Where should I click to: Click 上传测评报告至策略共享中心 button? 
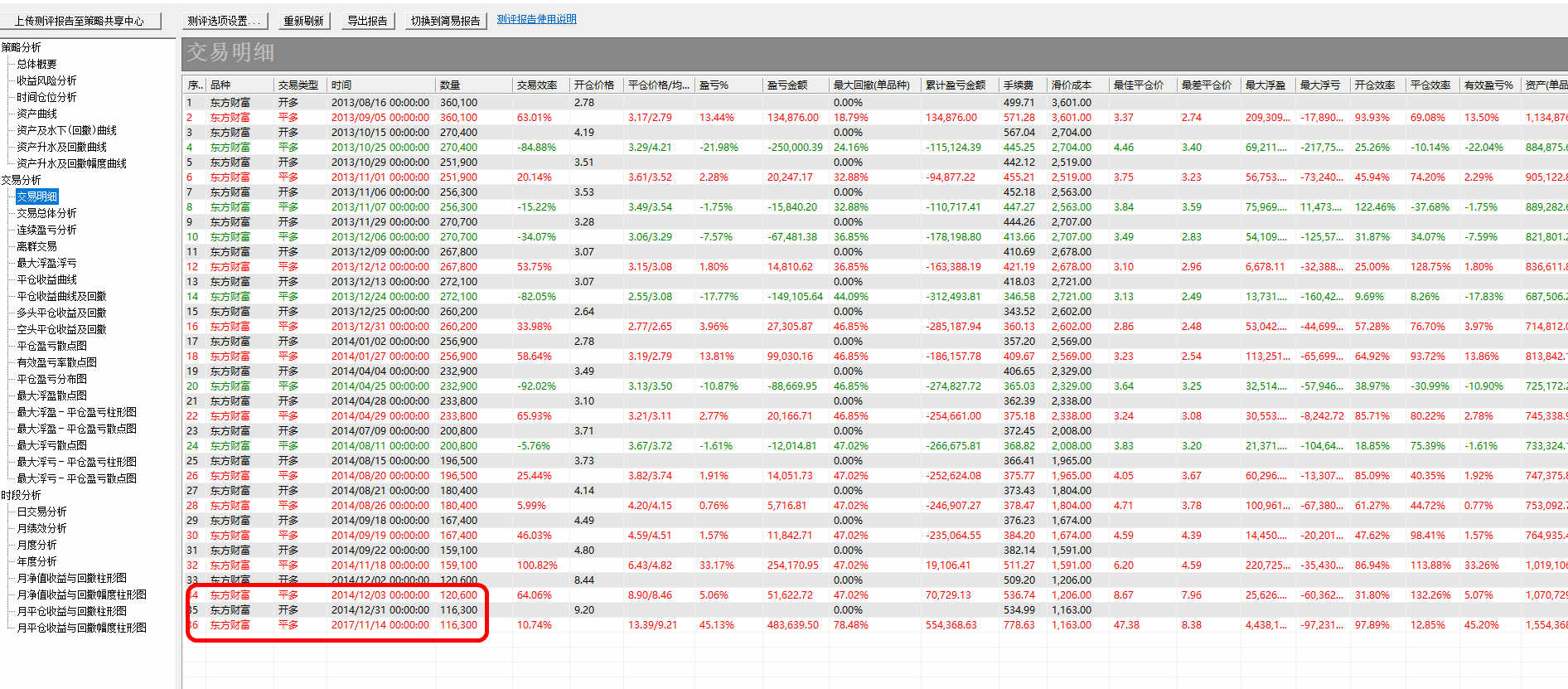80,21
